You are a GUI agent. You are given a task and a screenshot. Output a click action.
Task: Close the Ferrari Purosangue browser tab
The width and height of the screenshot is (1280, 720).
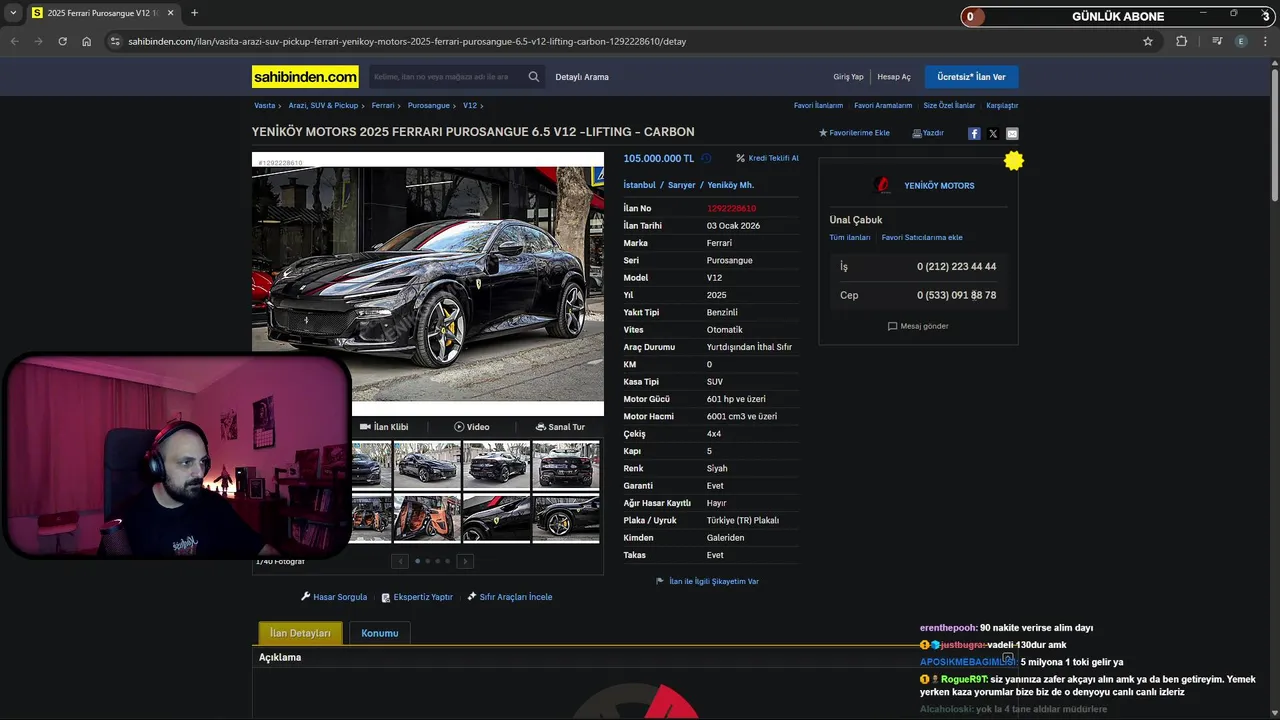point(171,13)
